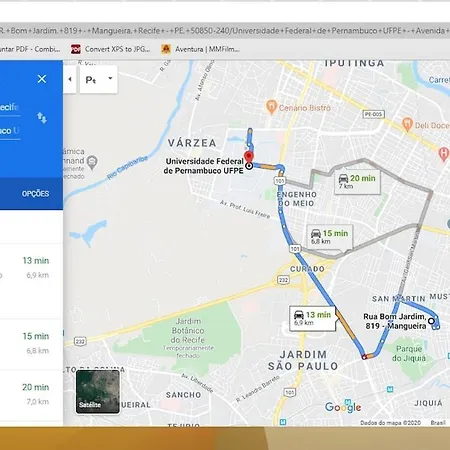450x450 pixels.
Task: Open the Aventura MMFilm bookmark
Action: point(200,49)
